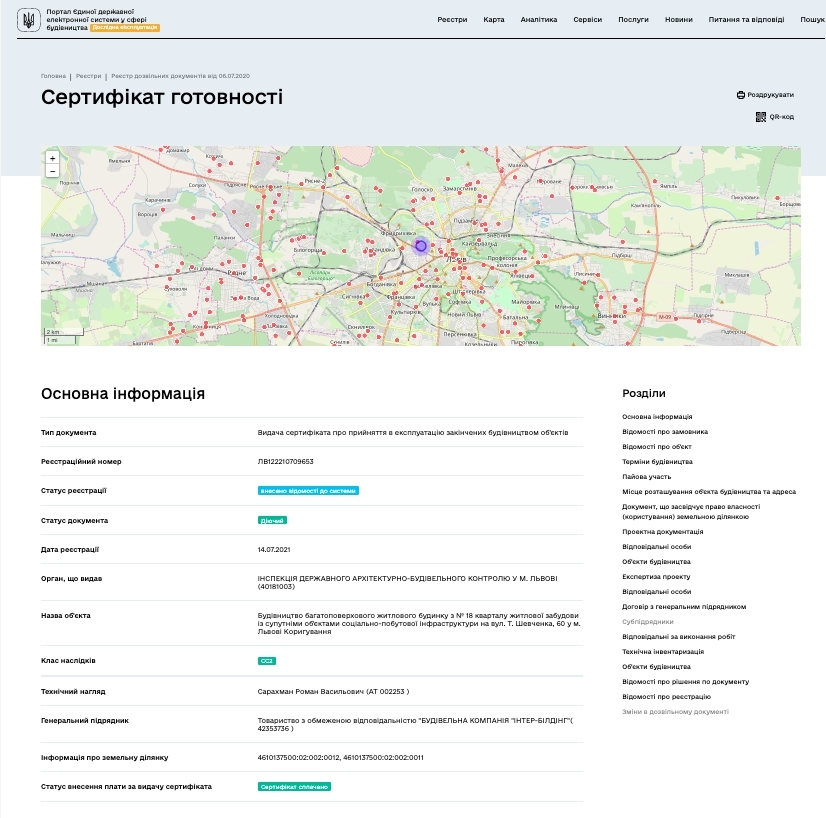Zoom in the map with plus button
Image resolution: width=826 pixels, height=818 pixels.
(x=52, y=158)
